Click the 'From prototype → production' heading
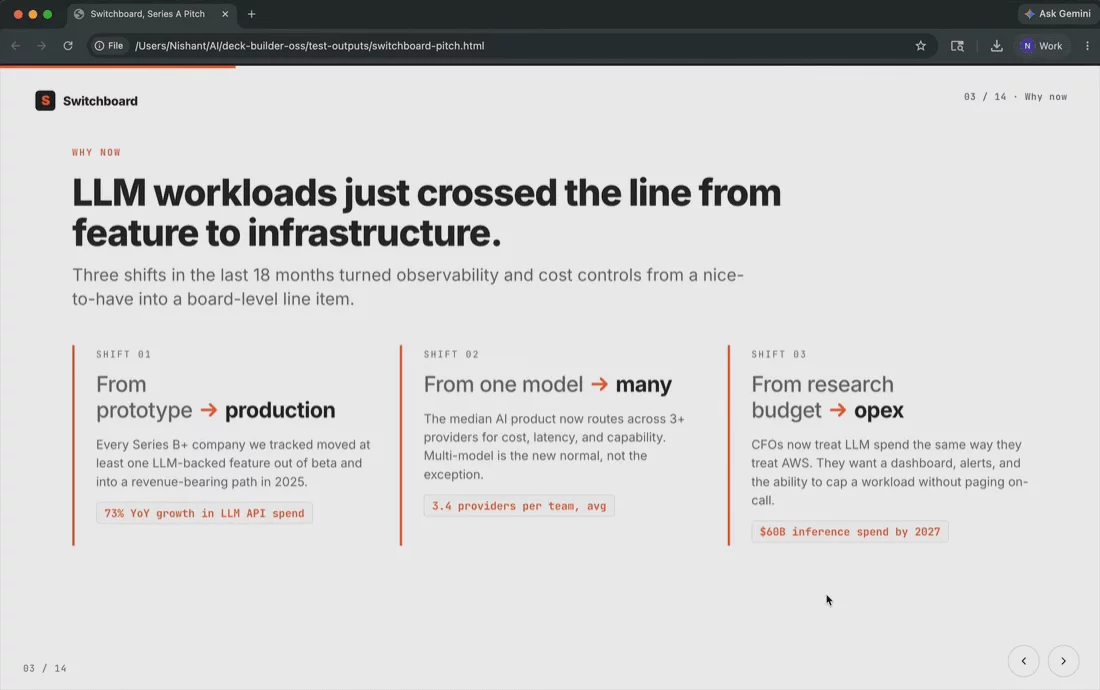This screenshot has height=690, width=1100. tap(215, 397)
